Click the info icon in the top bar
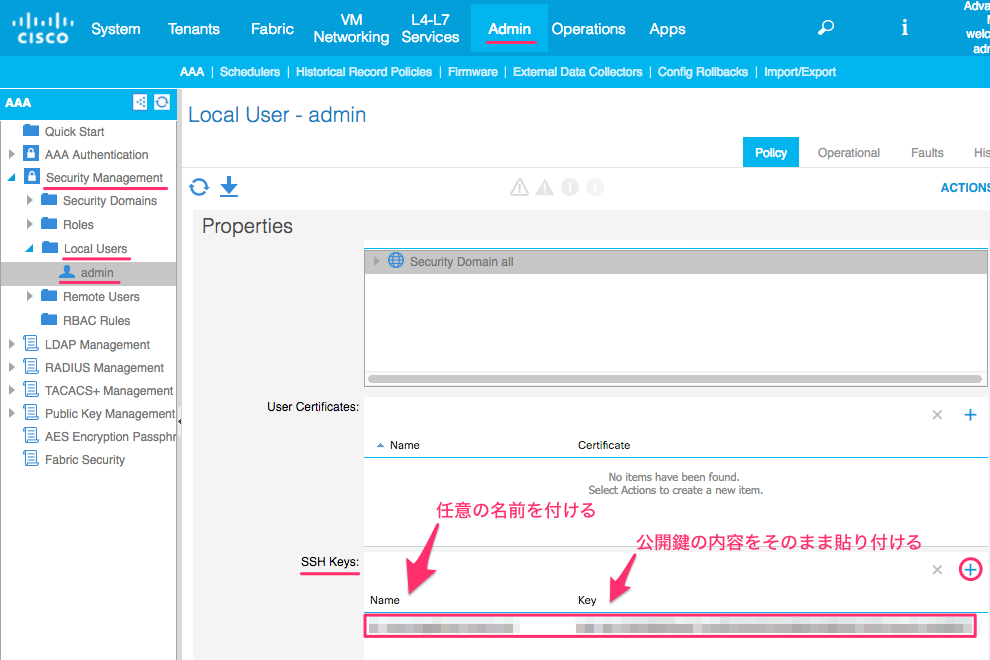The image size is (990, 660). tap(904, 28)
